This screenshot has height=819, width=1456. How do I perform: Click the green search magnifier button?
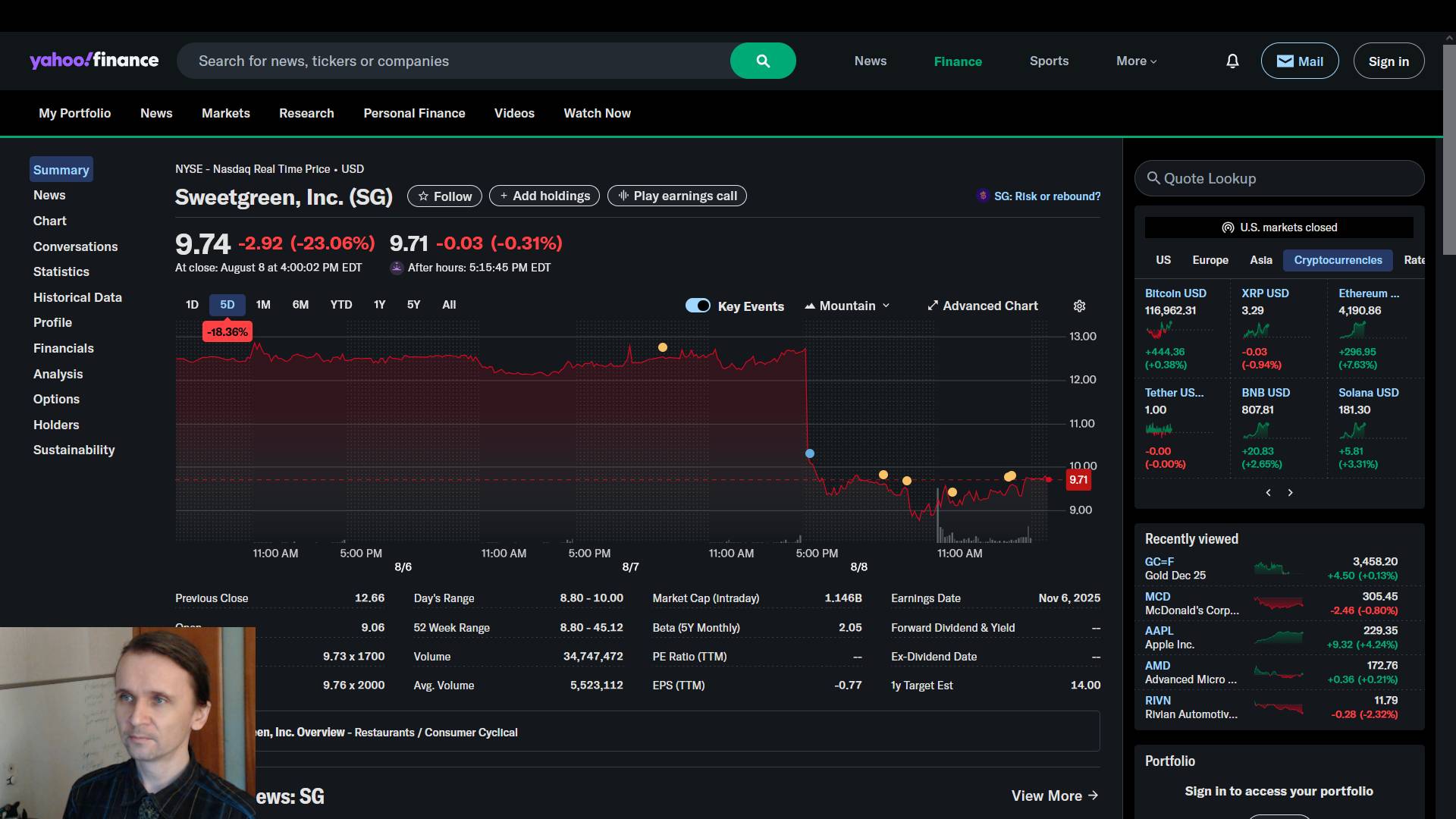coord(762,61)
